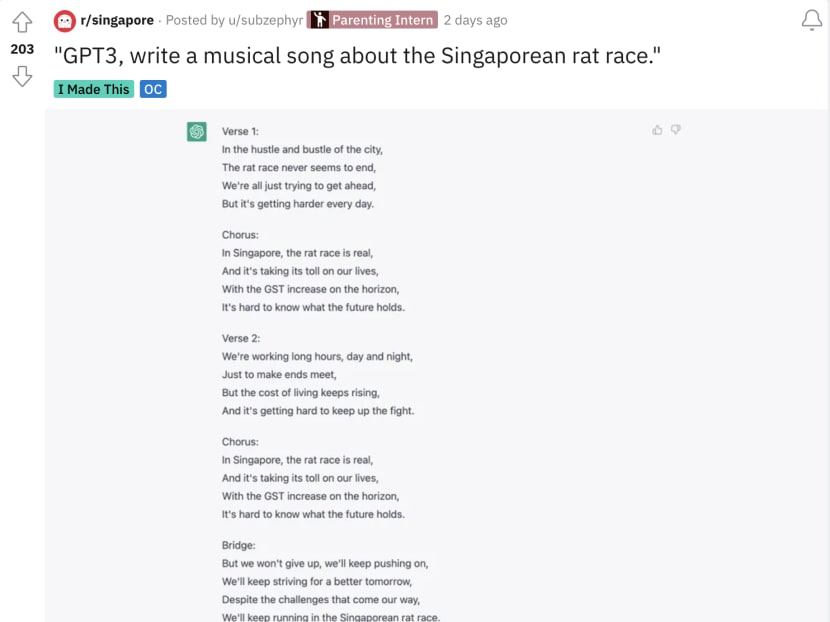The height and width of the screenshot is (622, 830).
Task: Click the ChatGPT logo in the screenshot
Action: [197, 131]
